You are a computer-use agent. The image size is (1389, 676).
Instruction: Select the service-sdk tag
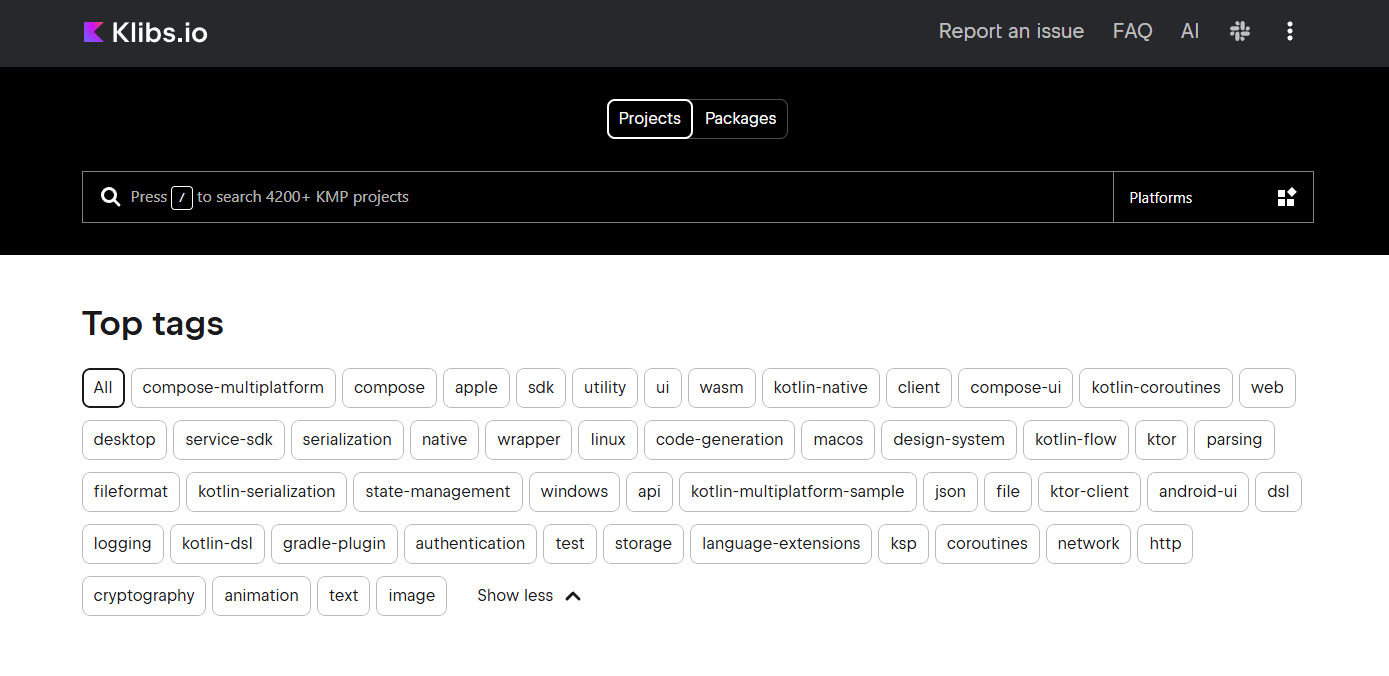coord(229,440)
